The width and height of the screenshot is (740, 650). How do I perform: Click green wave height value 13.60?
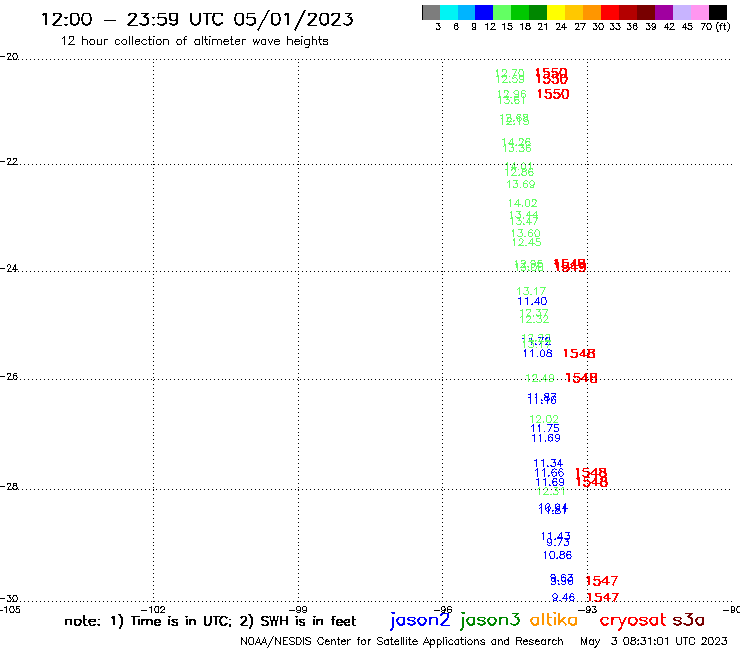pos(526,233)
